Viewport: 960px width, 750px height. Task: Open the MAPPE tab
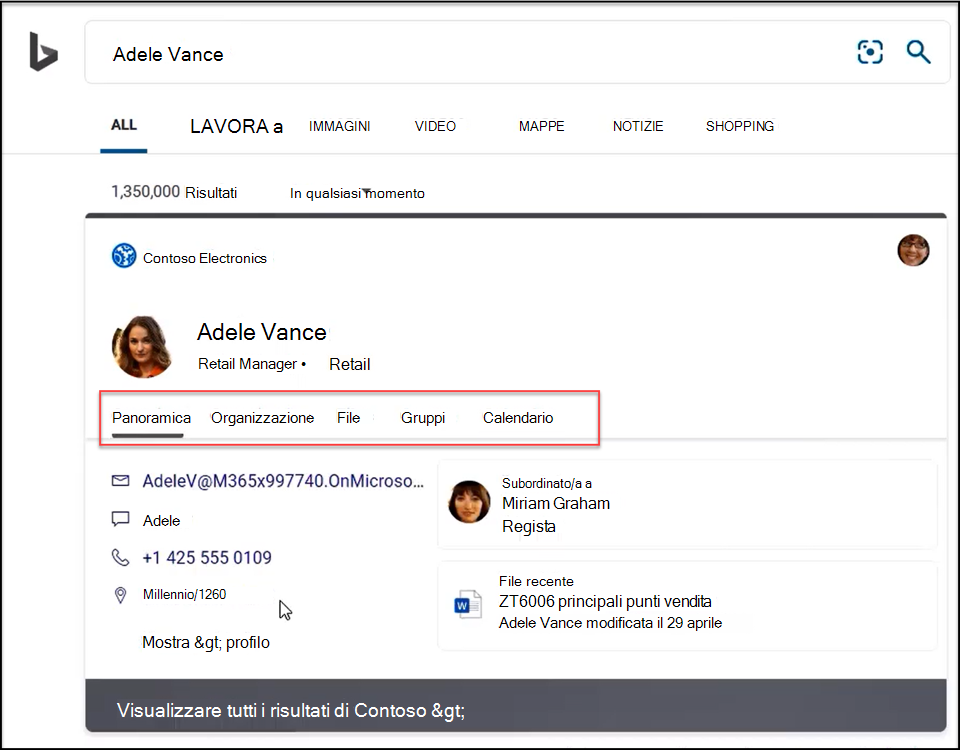click(542, 126)
